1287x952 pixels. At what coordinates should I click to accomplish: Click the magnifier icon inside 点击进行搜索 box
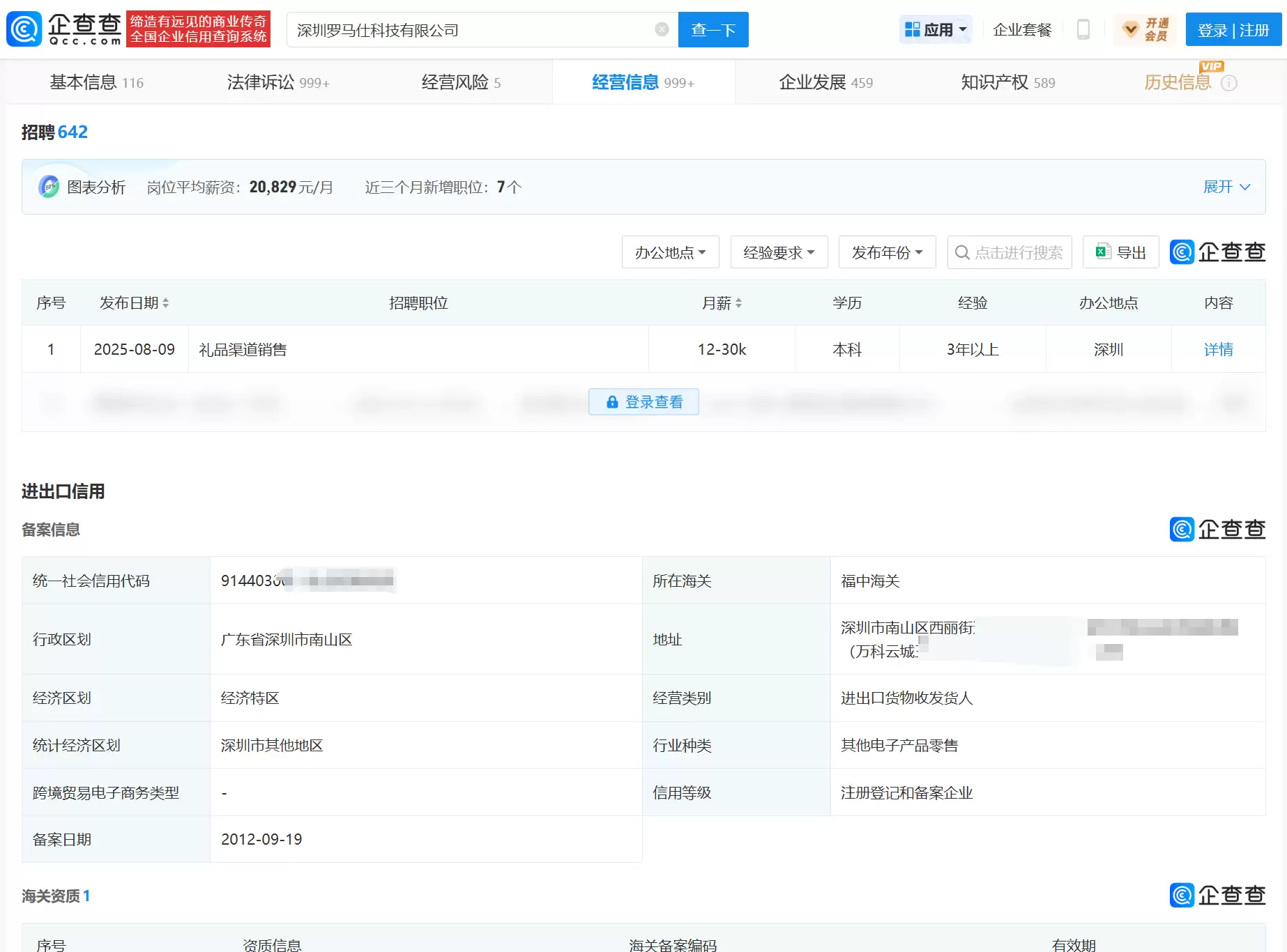(x=964, y=252)
